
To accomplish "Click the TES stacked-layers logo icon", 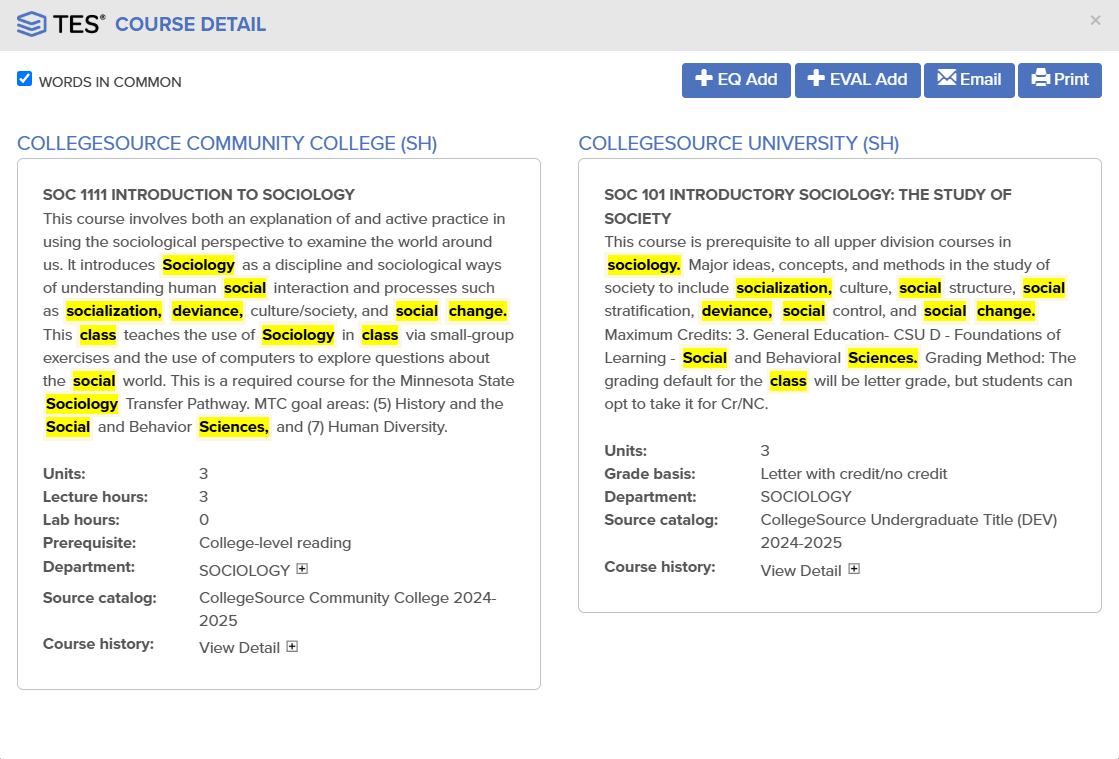I will (31, 24).
